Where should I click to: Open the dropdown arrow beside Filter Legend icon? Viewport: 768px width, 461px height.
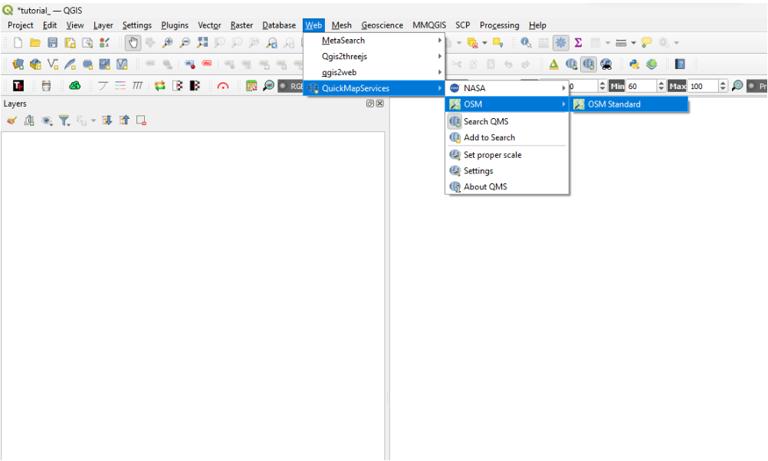click(93, 121)
